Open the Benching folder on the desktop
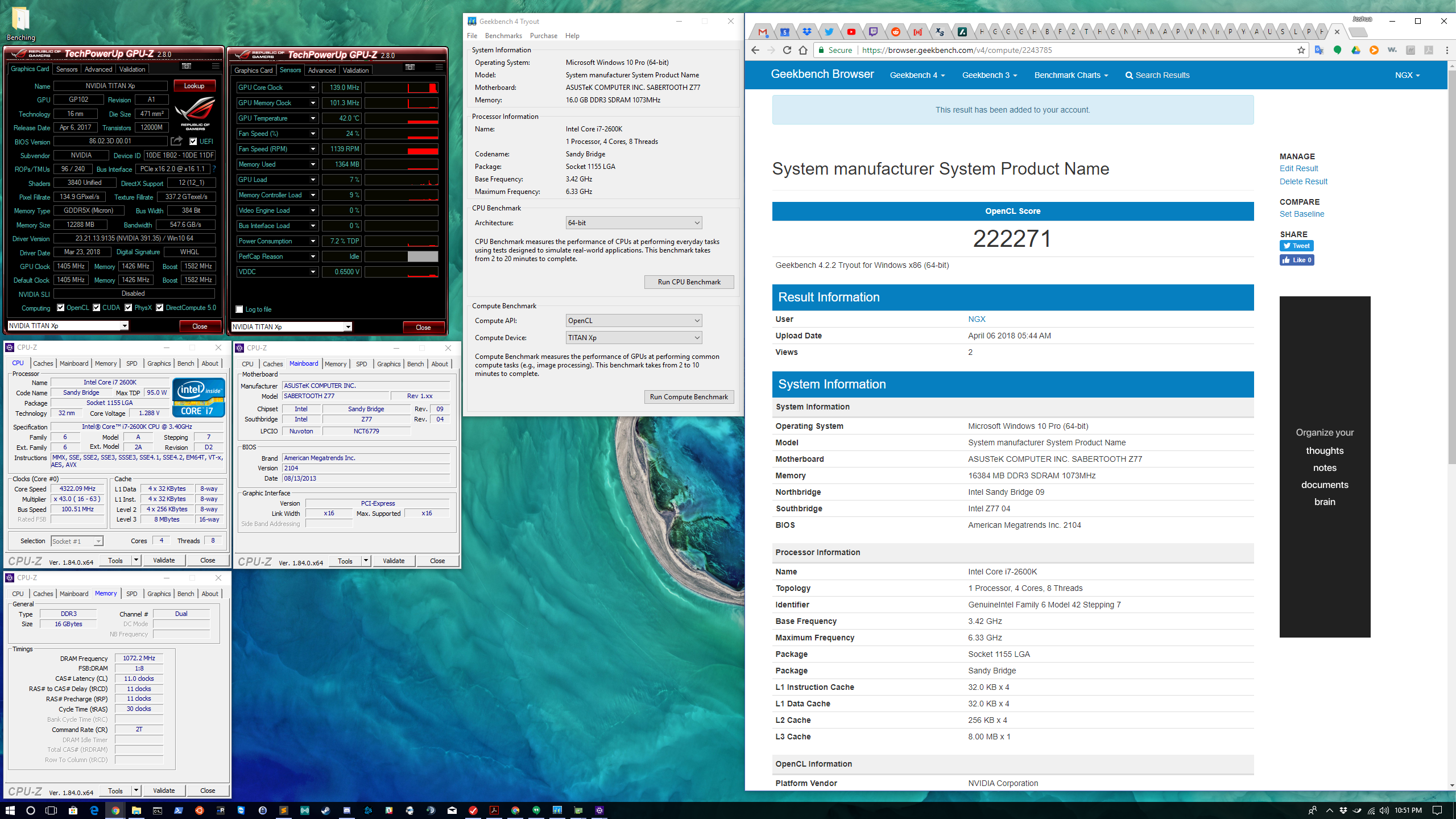 click(x=20, y=23)
